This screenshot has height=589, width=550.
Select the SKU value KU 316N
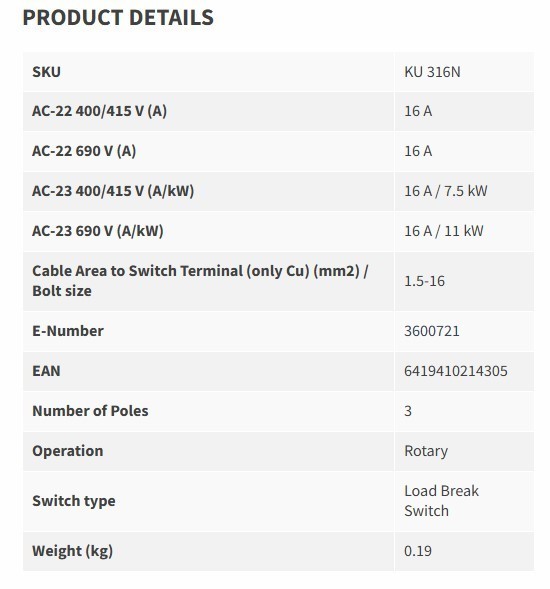[x=432, y=72]
